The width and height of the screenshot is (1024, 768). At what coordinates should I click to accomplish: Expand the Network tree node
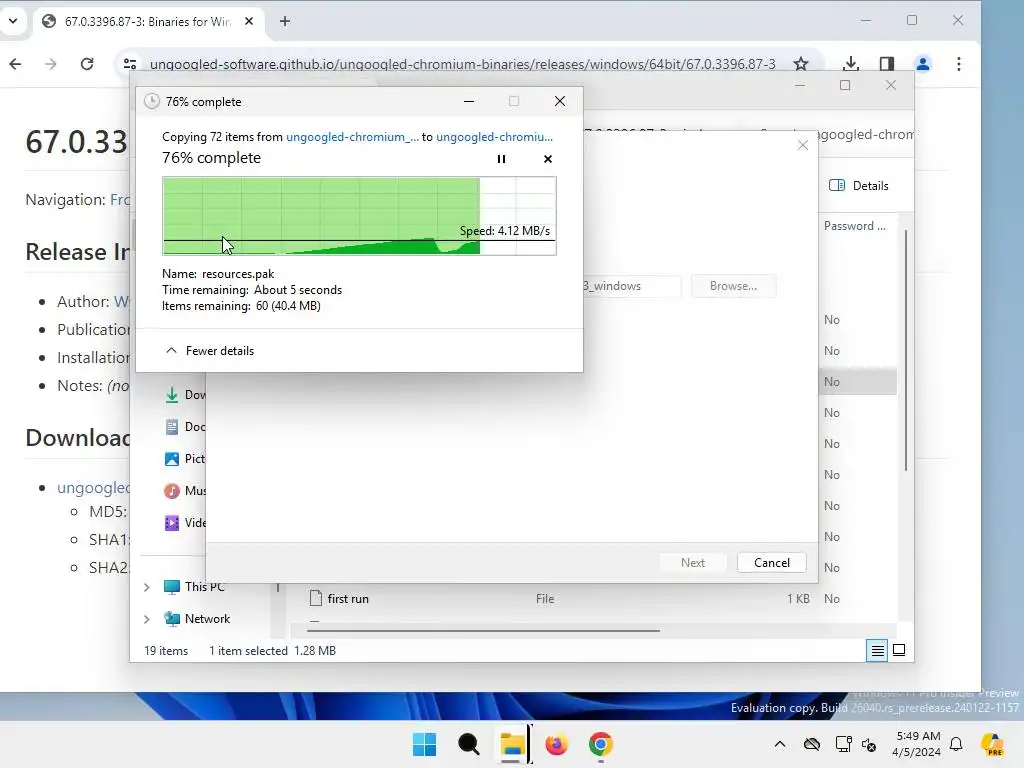point(147,618)
